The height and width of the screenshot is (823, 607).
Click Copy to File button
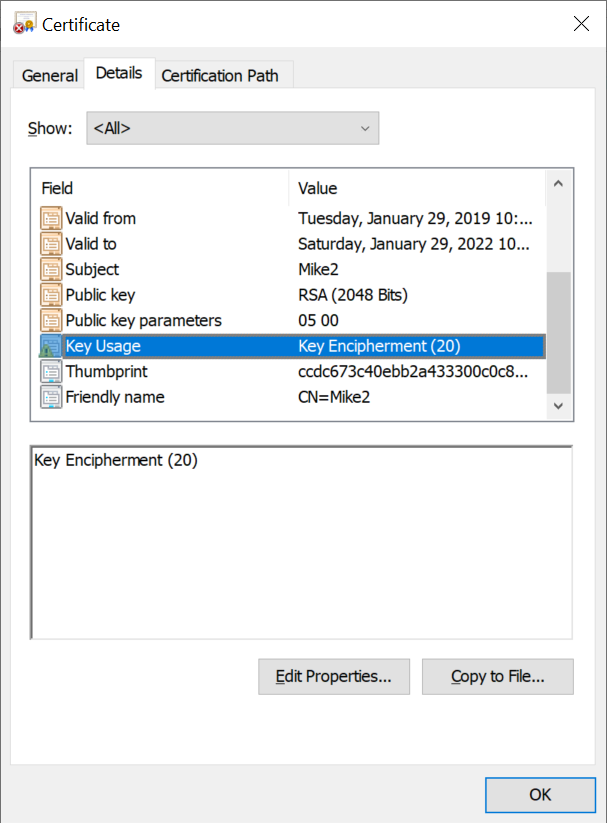[x=497, y=677]
